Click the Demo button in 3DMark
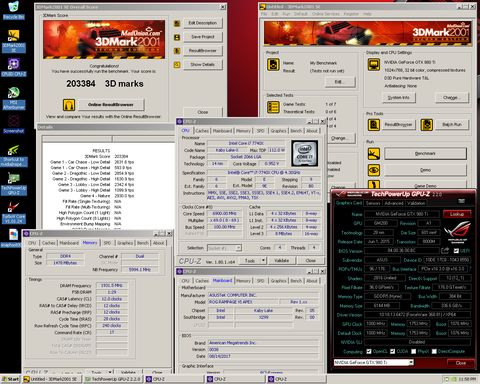480x384 pixels. 425,170
